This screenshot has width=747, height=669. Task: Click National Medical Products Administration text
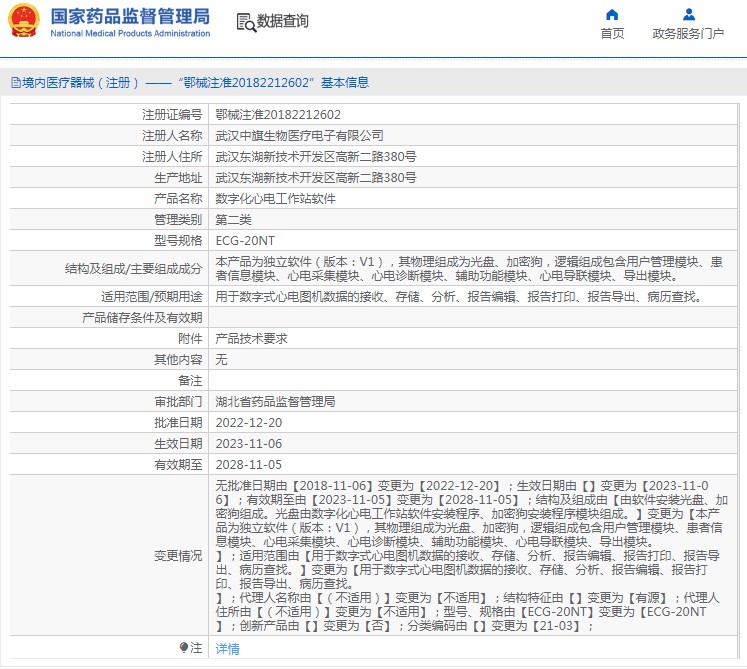130,33
